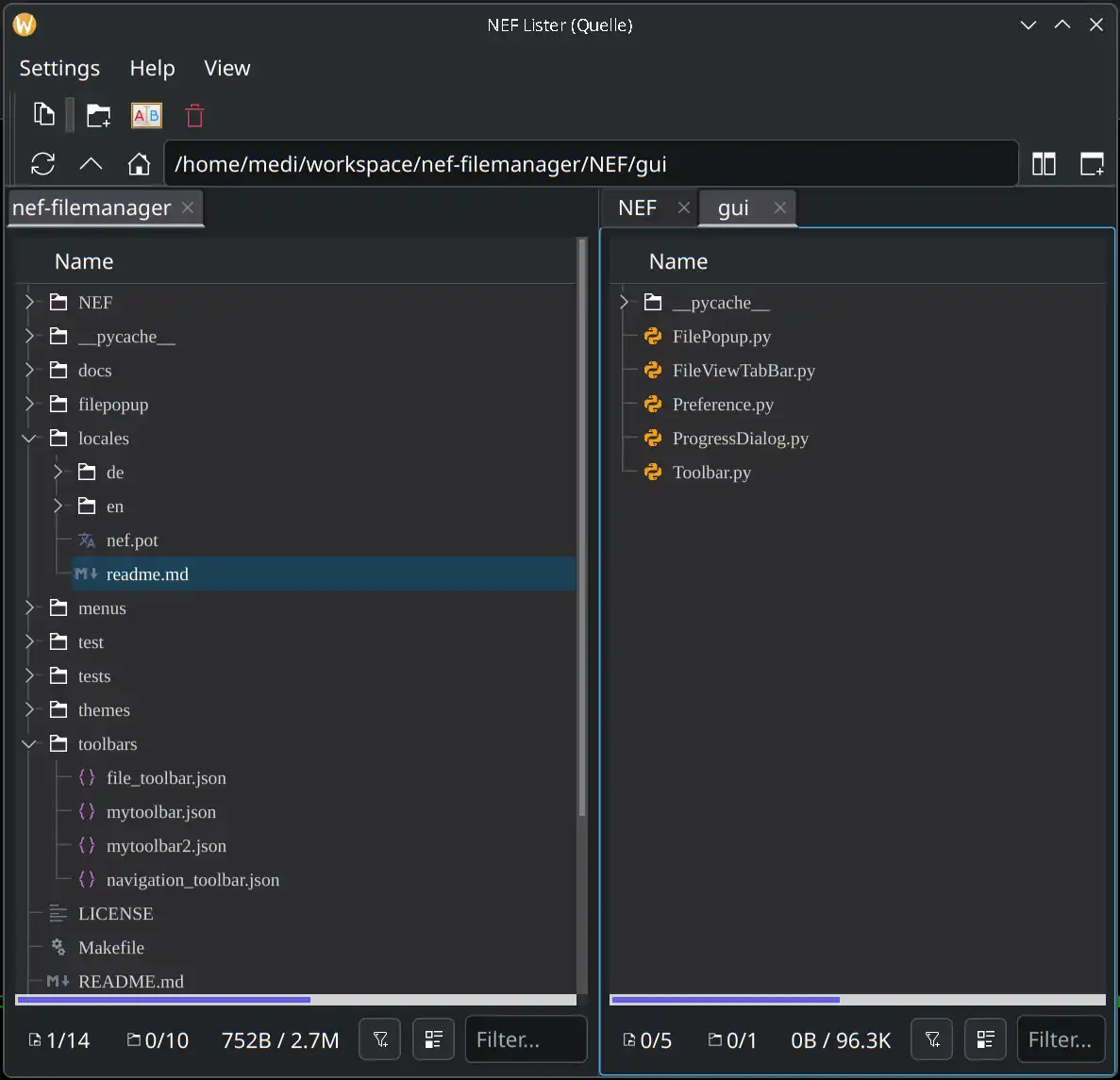Viewport: 1120px width, 1080px height.
Task: Navigate to the home folder
Action: coord(139,164)
